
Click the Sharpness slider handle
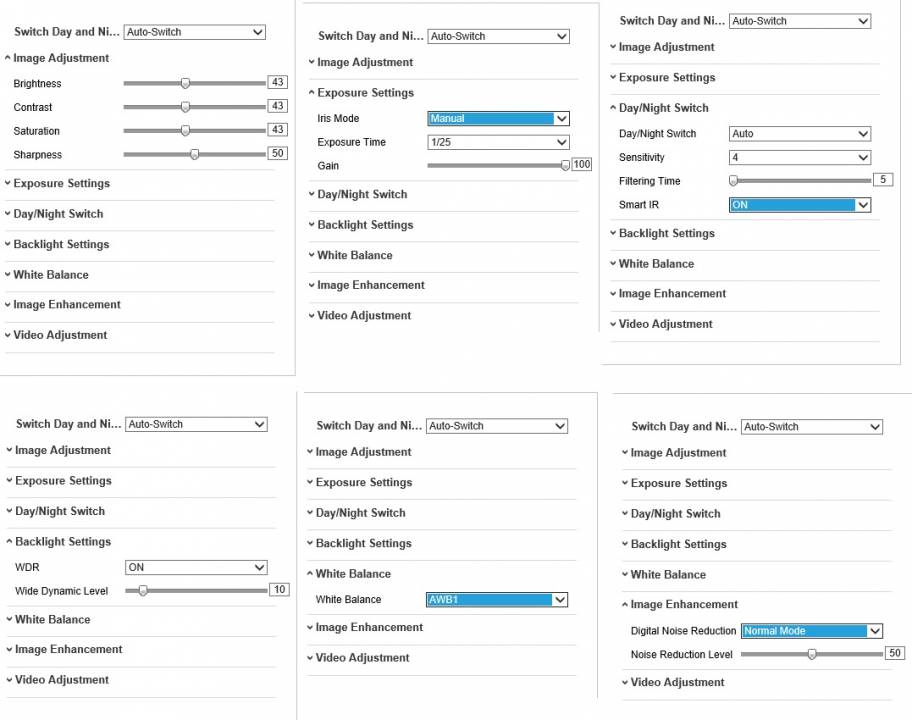coord(195,154)
